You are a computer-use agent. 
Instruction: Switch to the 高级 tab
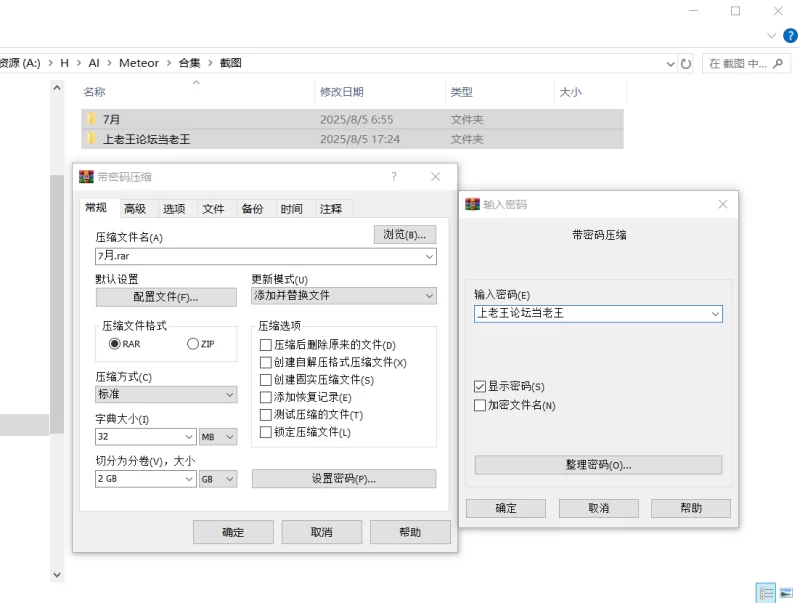tap(135, 209)
